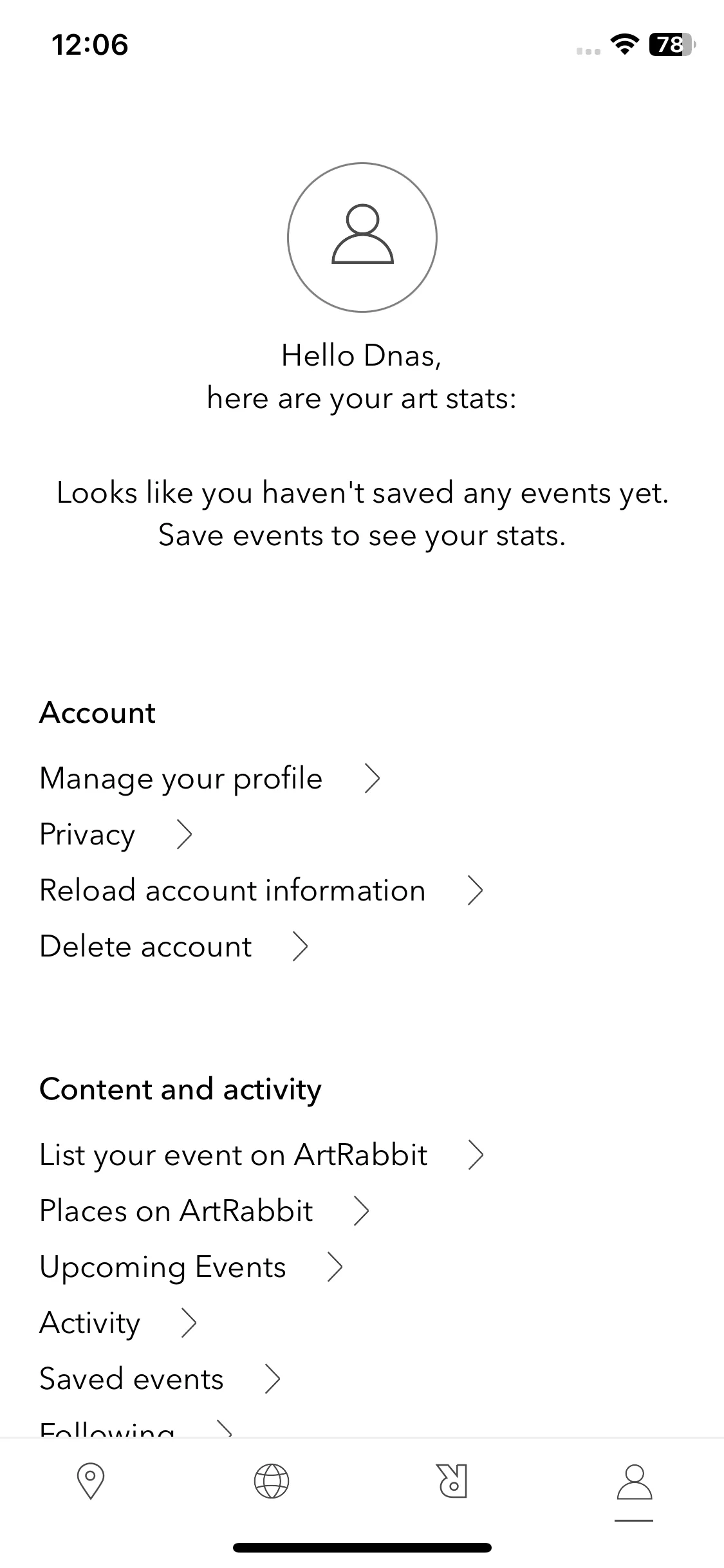Tap the circular profile avatar placeholder
The image size is (724, 1568).
click(x=362, y=238)
